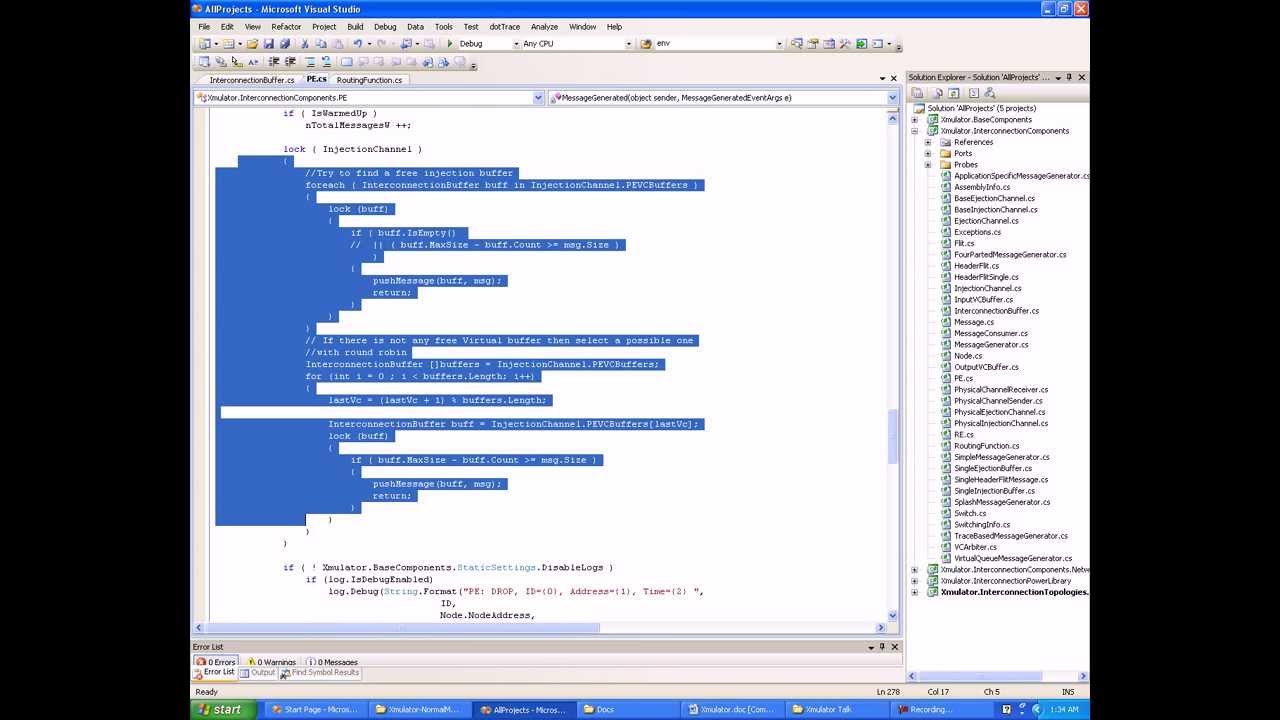This screenshot has width=1280, height=720.
Task: Open the Docs taskbar window
Action: [x=628, y=710]
